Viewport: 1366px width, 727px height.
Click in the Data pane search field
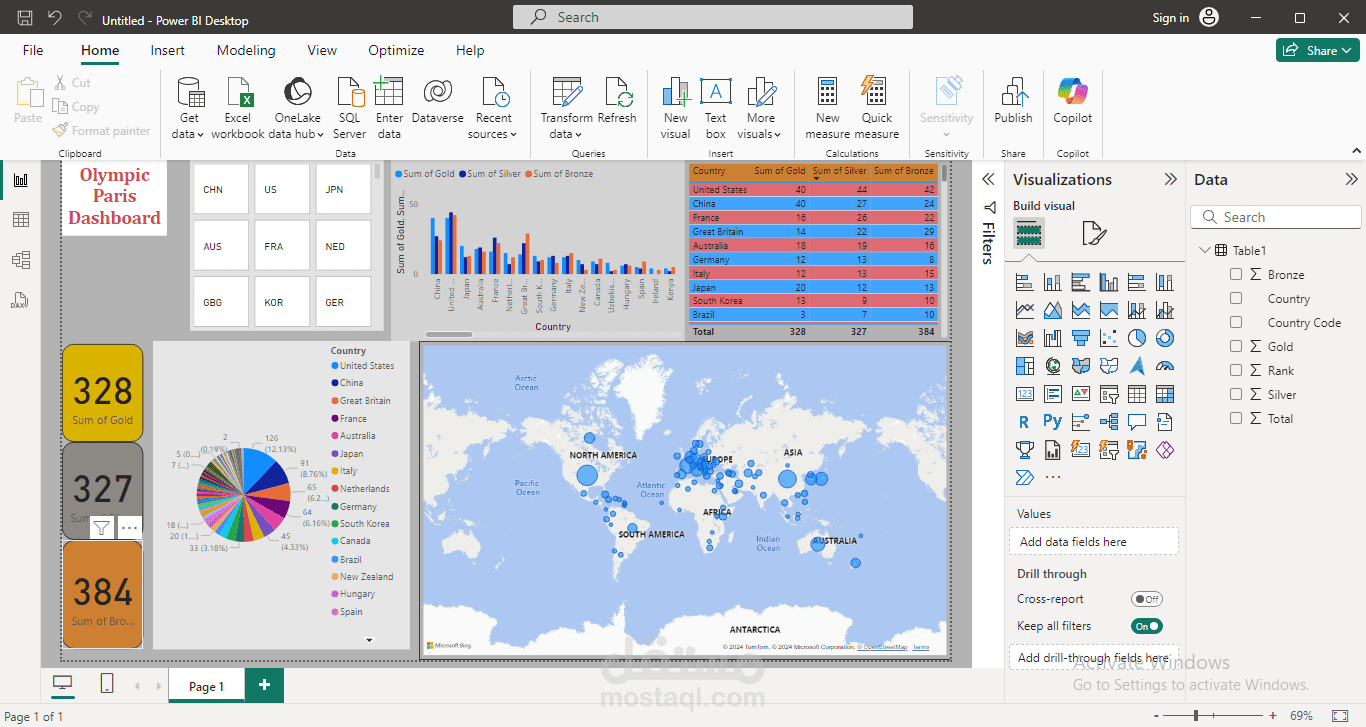click(x=1275, y=216)
